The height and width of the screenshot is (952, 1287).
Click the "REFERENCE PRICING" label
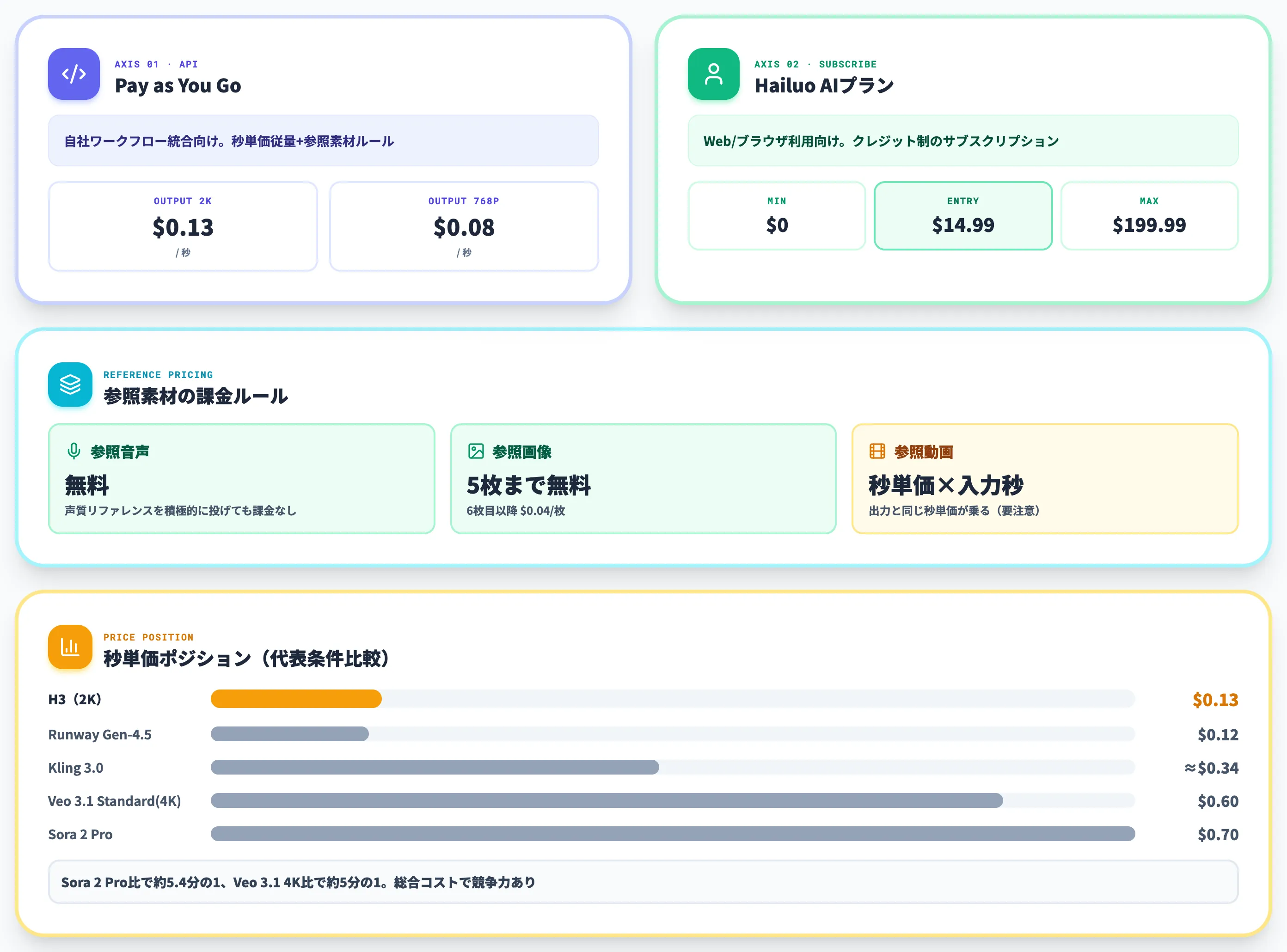coord(159,375)
